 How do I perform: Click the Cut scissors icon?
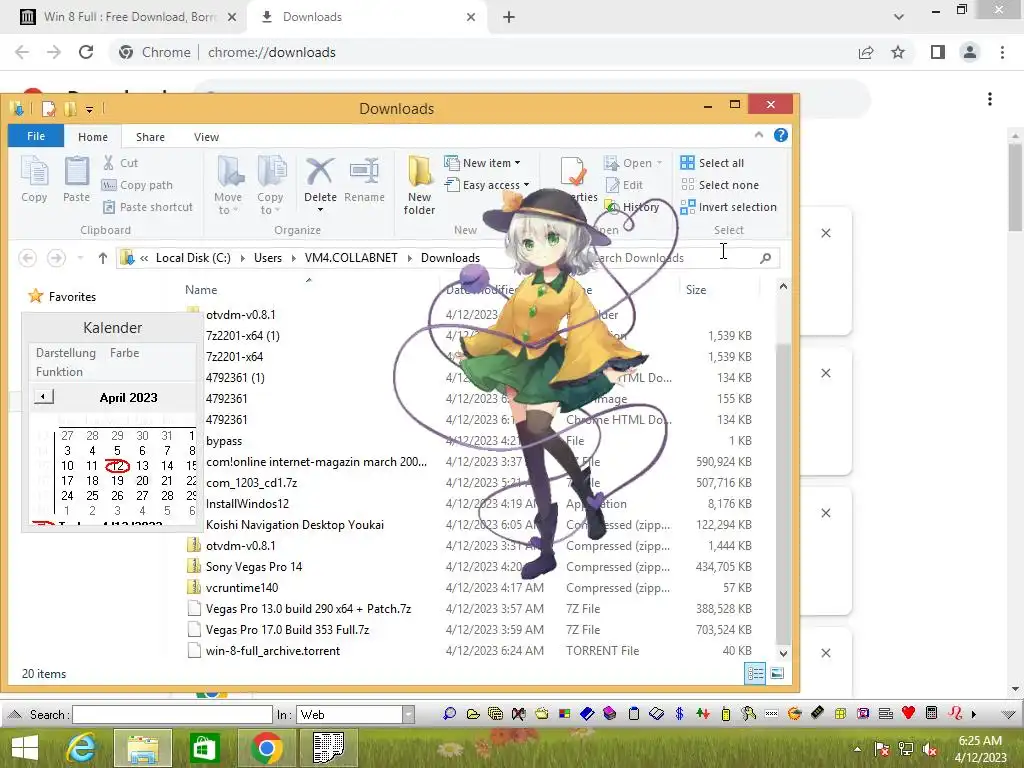(x=108, y=163)
